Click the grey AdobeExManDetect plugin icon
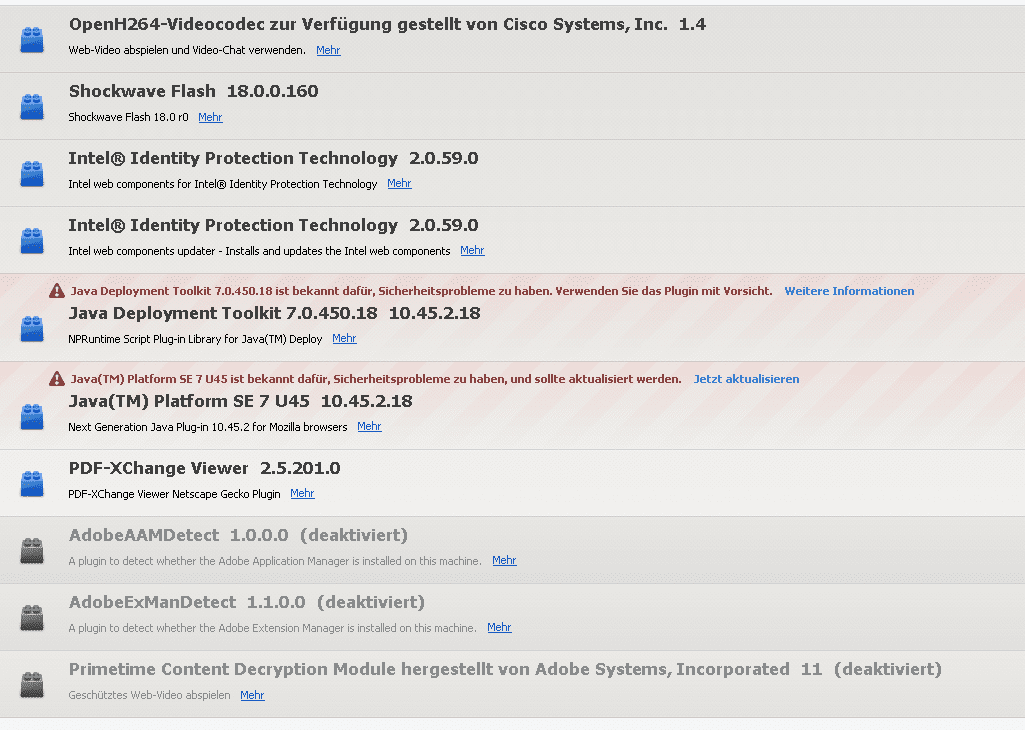This screenshot has width=1025, height=730. pos(31,618)
